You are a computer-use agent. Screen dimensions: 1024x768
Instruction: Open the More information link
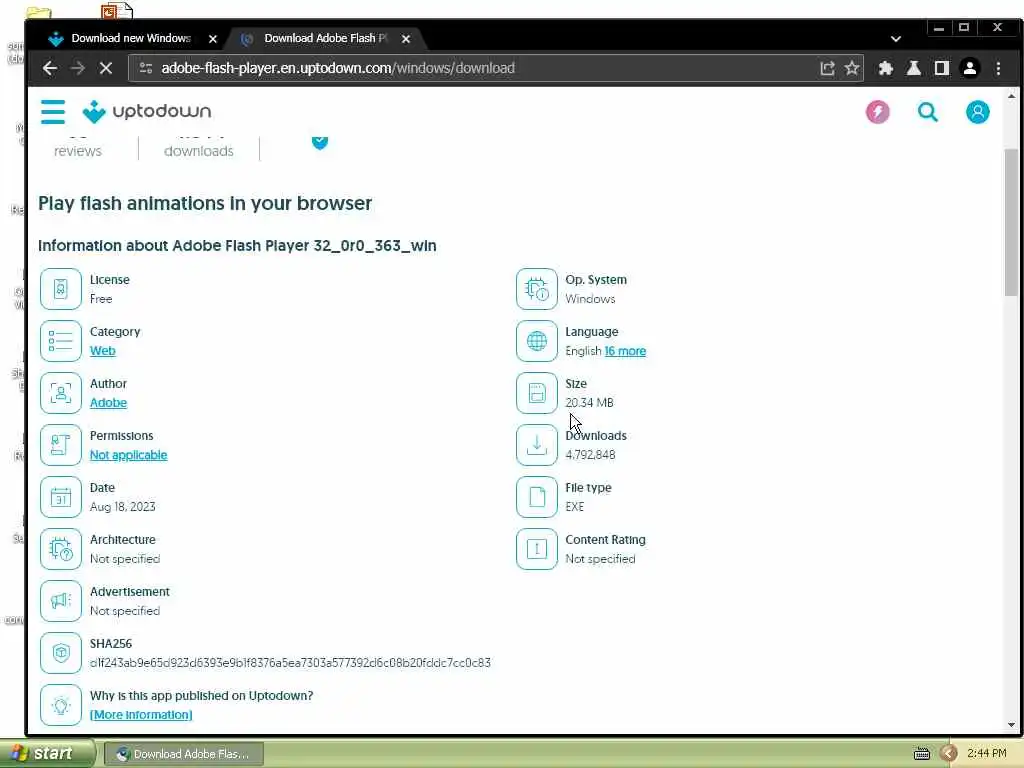click(141, 714)
